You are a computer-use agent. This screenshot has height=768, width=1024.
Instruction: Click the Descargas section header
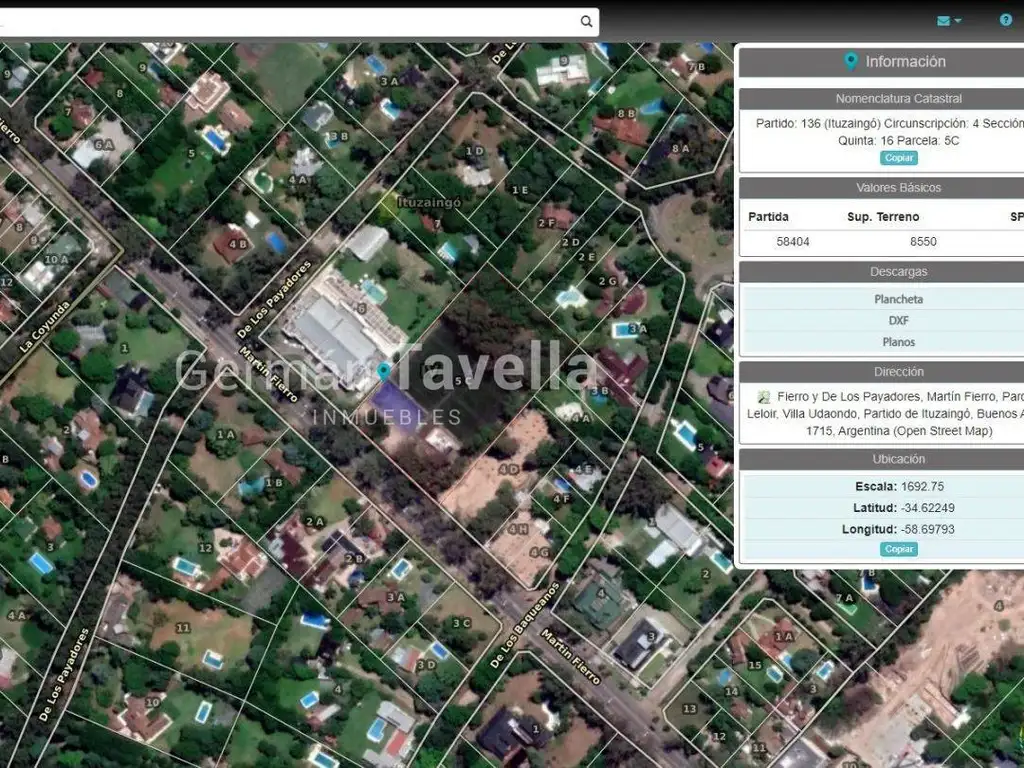[x=899, y=272]
